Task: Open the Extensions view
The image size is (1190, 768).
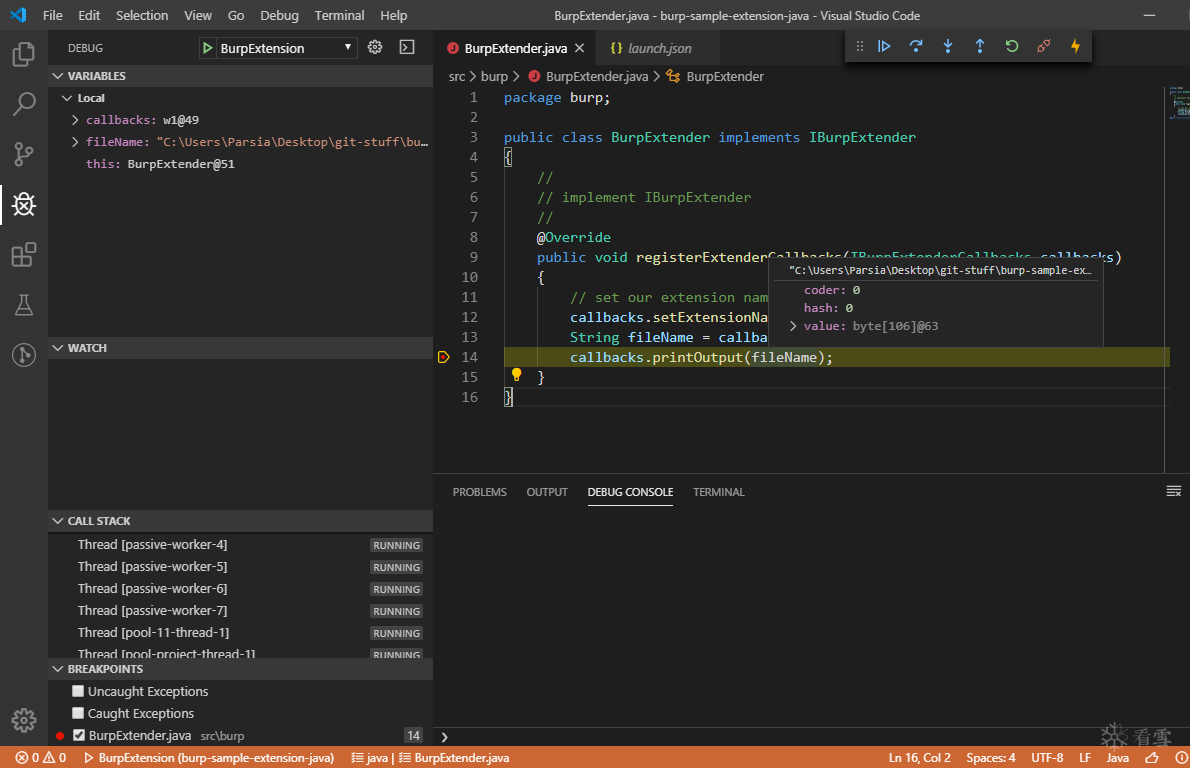Action: (24, 255)
